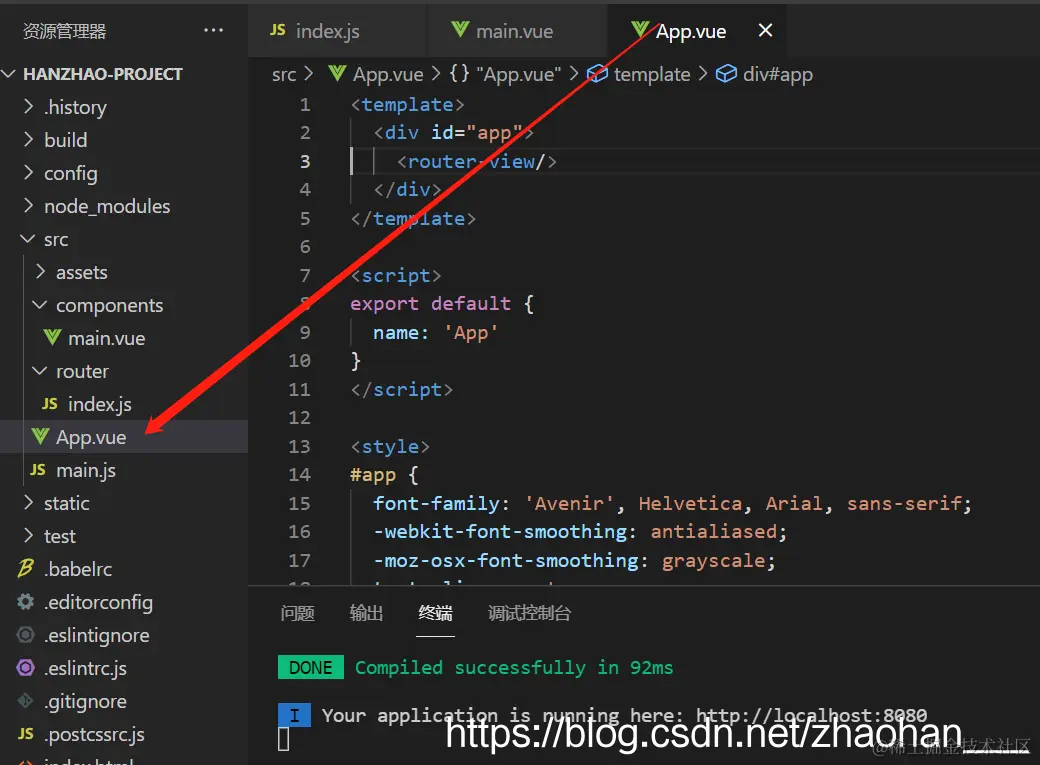
Task: Collapse the src folder
Action: click(x=28, y=239)
